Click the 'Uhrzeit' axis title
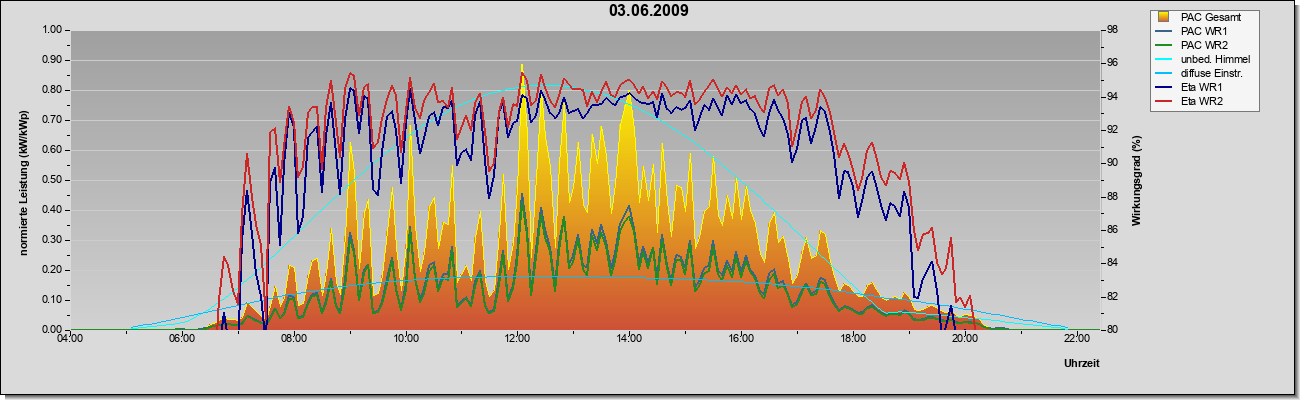Viewport: 1300px width, 400px height. click(x=1082, y=365)
